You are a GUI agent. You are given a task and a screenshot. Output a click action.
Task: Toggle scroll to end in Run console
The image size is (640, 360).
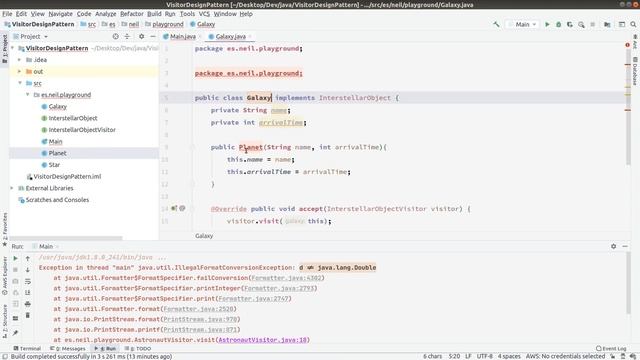[28, 293]
